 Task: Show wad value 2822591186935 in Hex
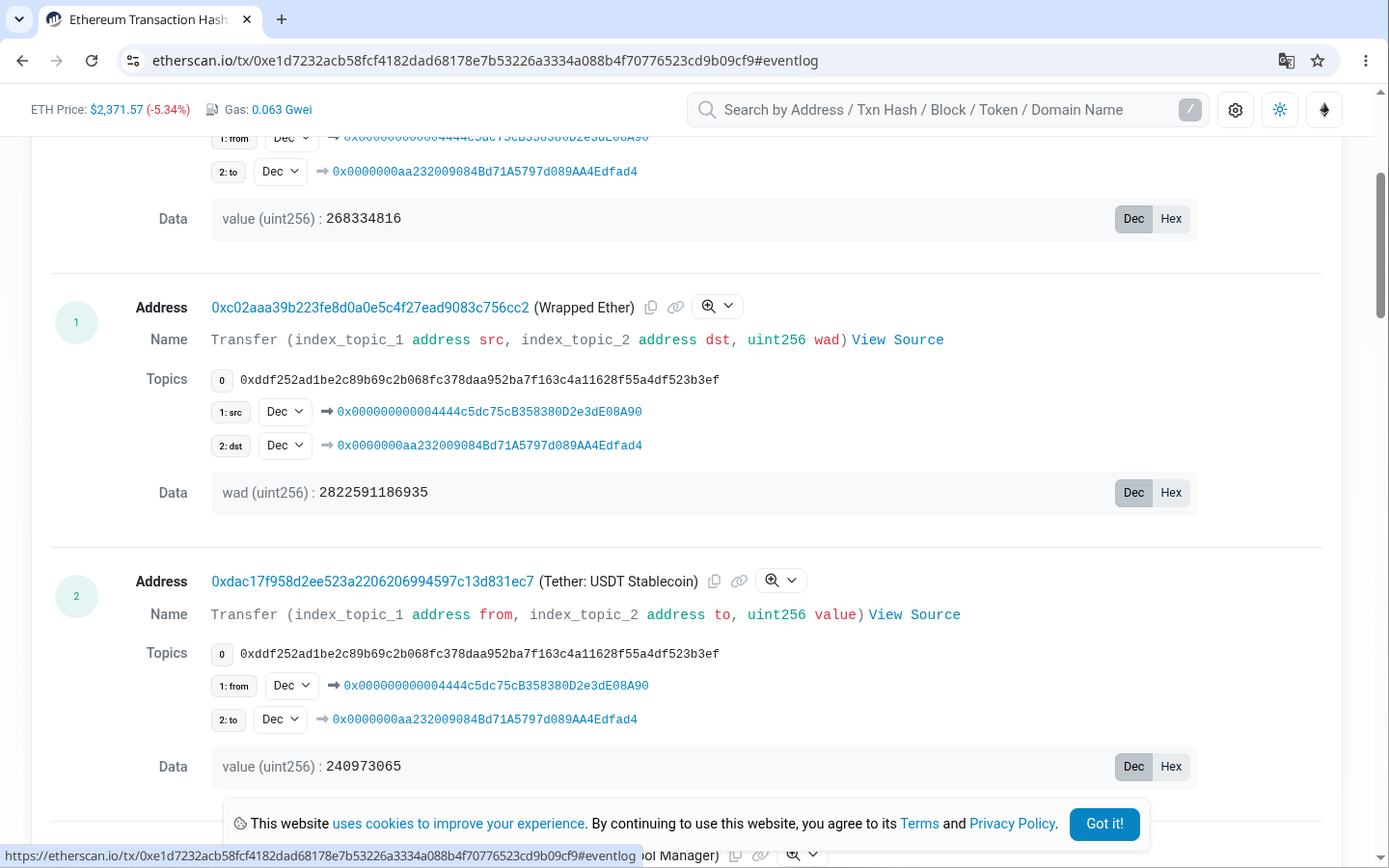pos(1171,493)
